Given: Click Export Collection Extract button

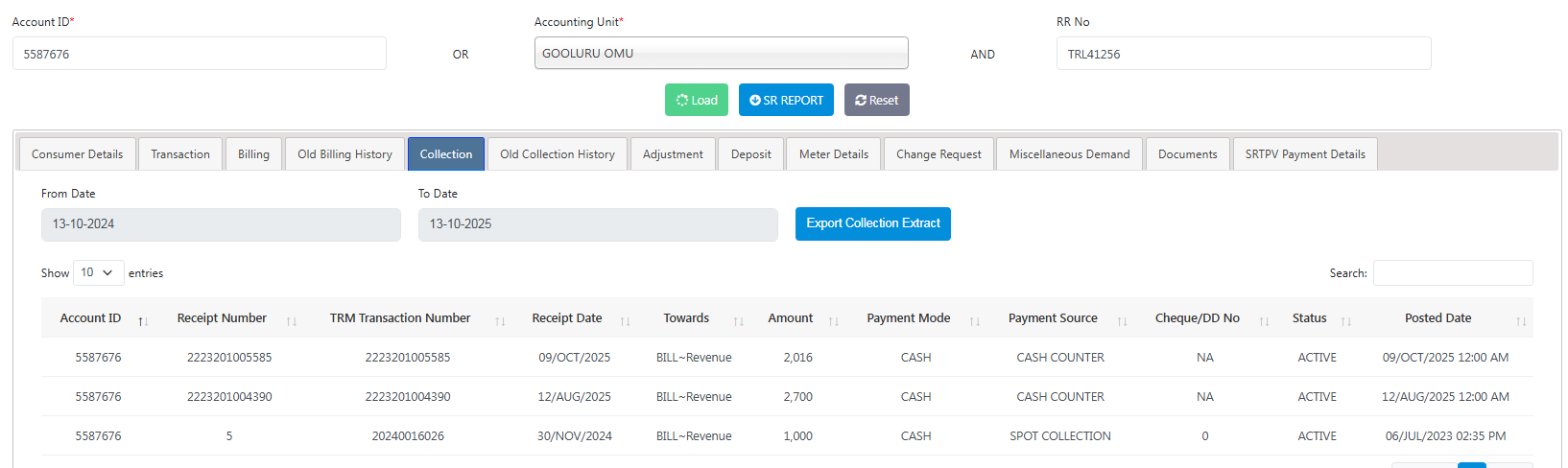Looking at the screenshot, I should coord(872,223).
